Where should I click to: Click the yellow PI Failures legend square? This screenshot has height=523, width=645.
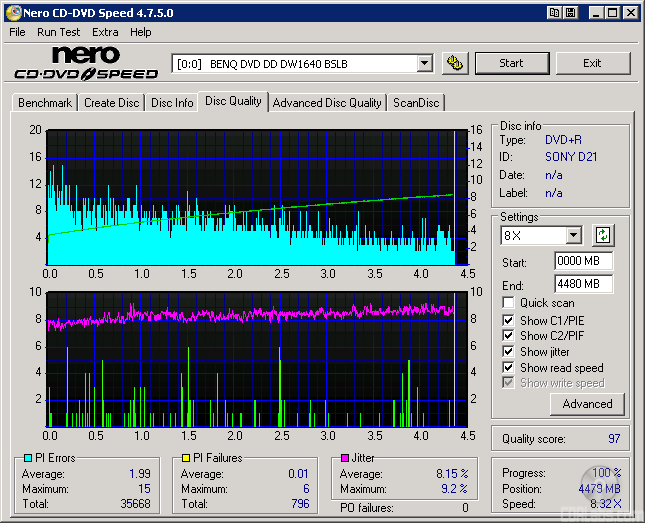click(186, 458)
